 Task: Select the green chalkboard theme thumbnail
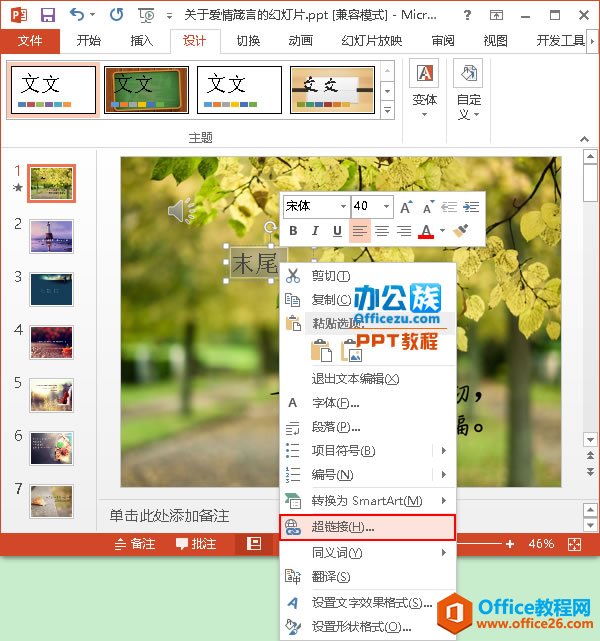coord(146,90)
